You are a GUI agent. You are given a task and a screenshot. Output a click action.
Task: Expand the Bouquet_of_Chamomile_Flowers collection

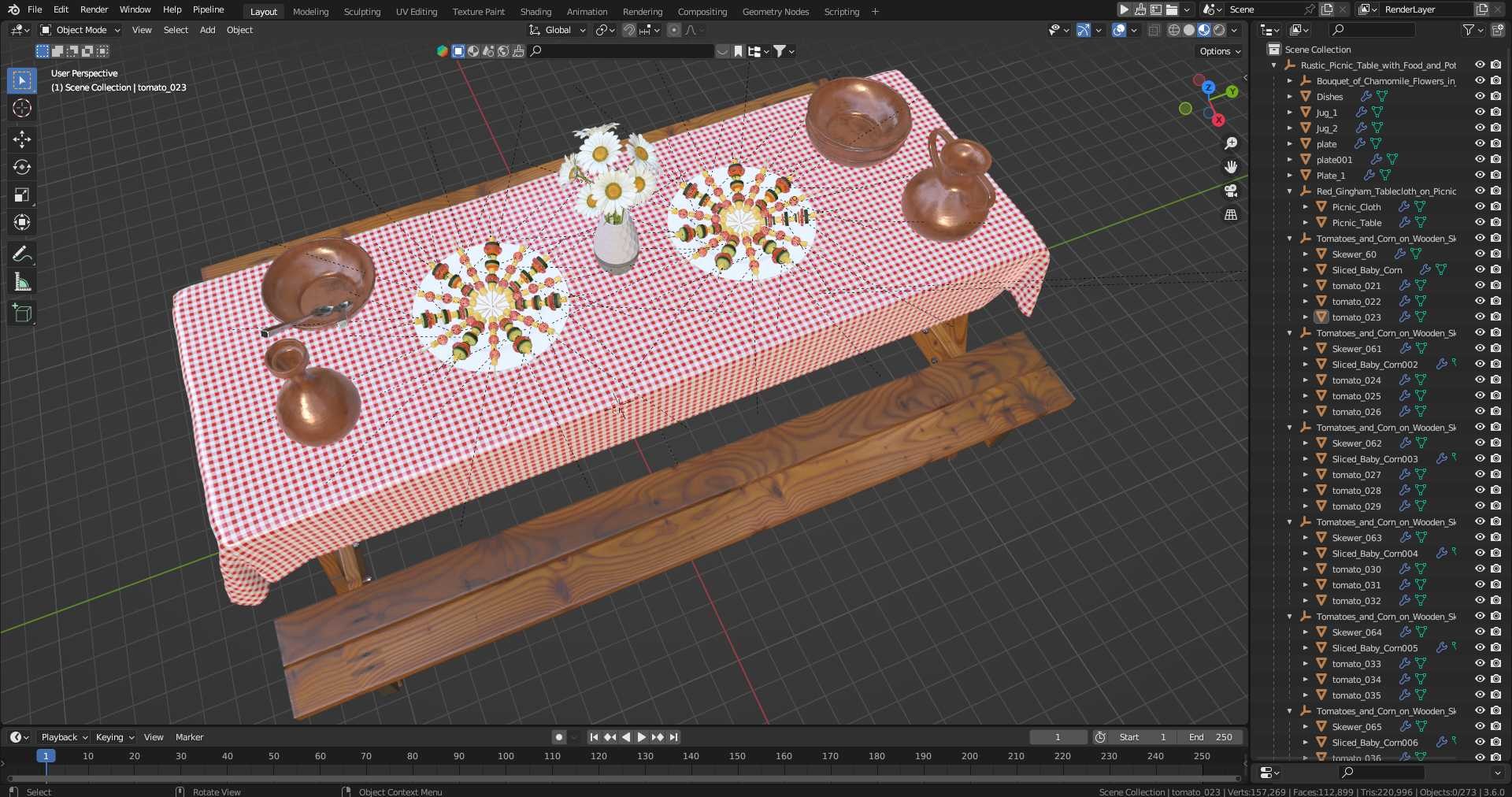1289,81
